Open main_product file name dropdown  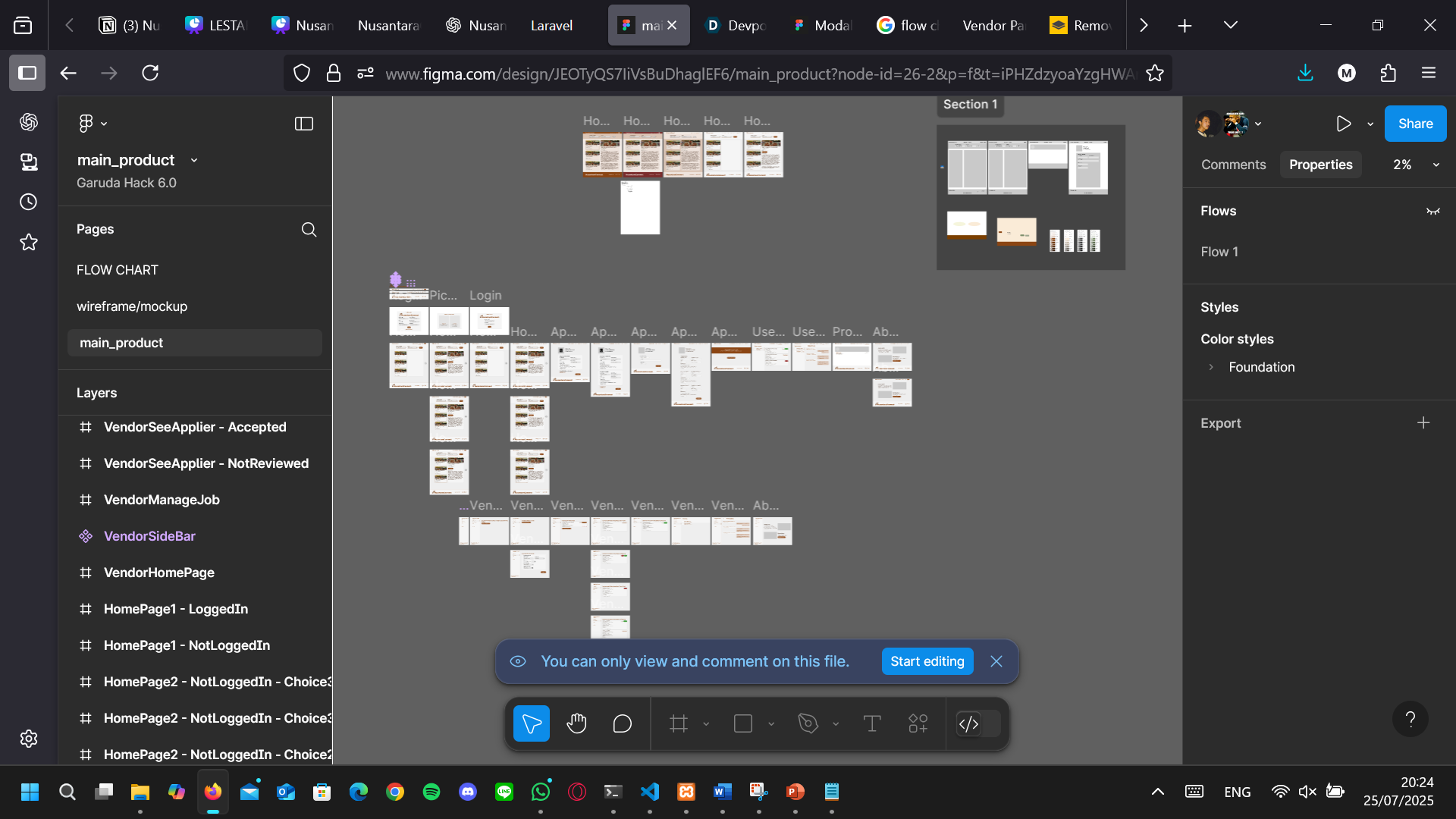(x=194, y=161)
